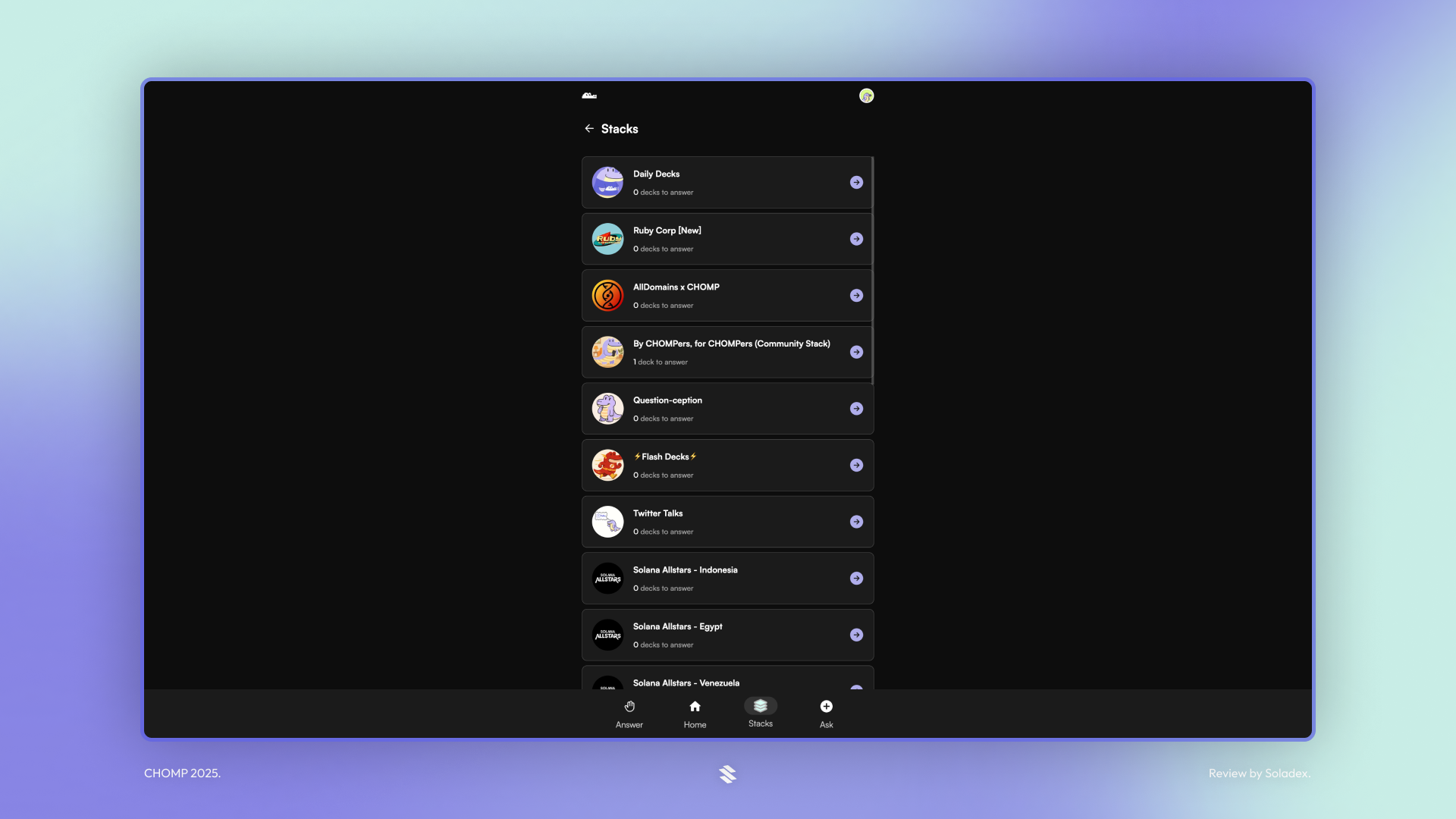The image size is (1456, 819).
Task: Select the Flash Decks title
Action: click(x=665, y=457)
